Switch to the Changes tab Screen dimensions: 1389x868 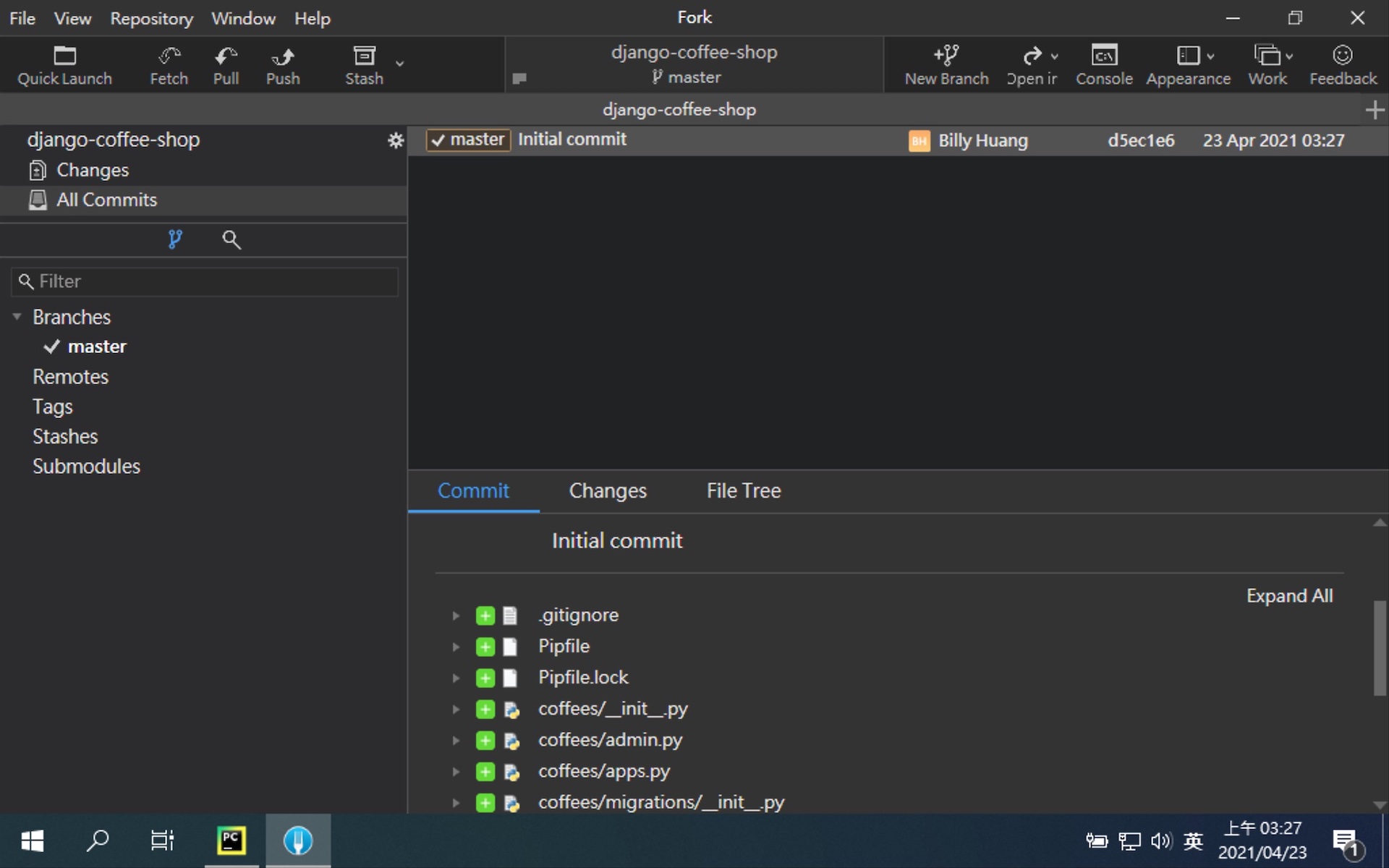607,490
